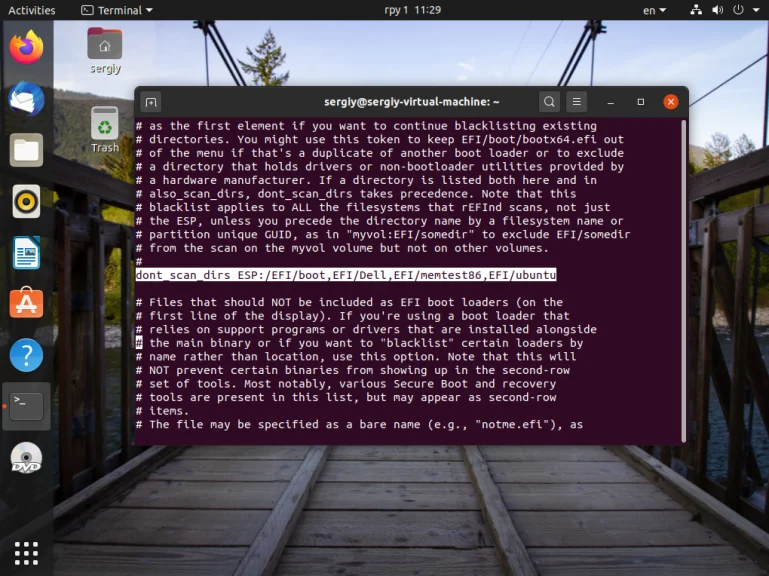Screen dimensions: 769x576
Task: Open the terminal search tool
Action: coord(549,102)
